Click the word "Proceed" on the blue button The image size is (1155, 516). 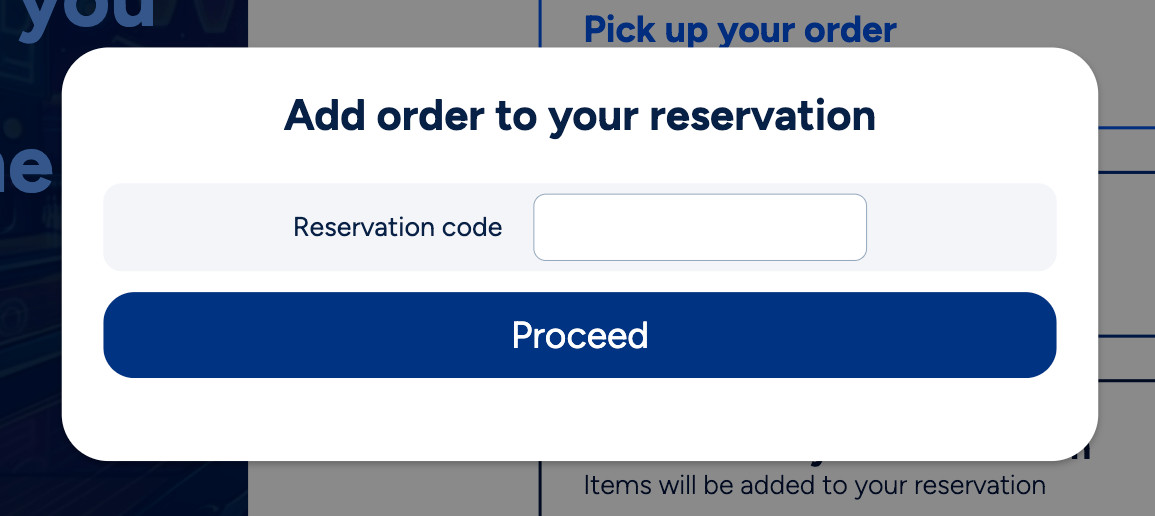pyautogui.click(x=579, y=335)
